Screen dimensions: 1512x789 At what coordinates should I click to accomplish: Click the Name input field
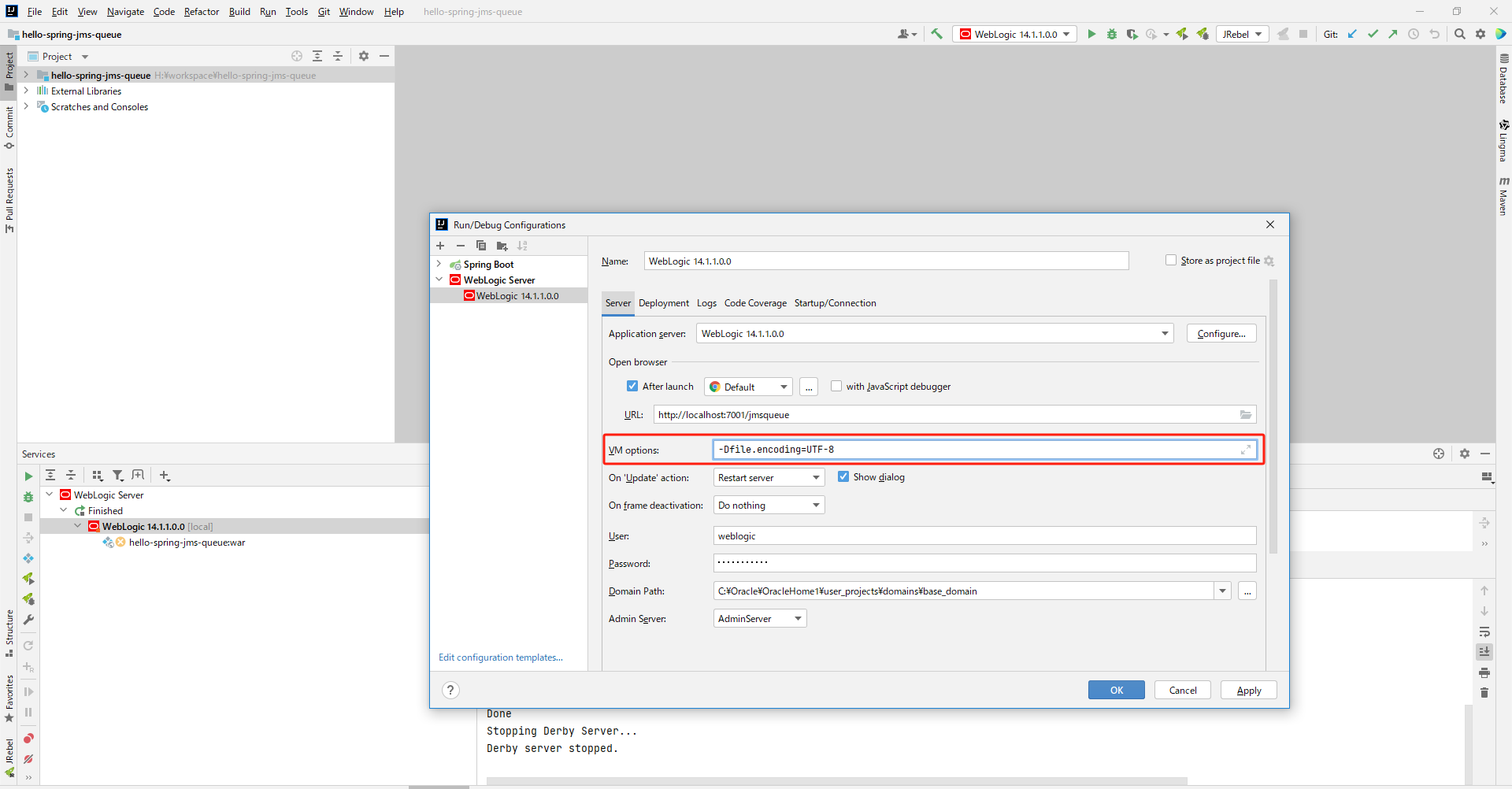point(887,261)
